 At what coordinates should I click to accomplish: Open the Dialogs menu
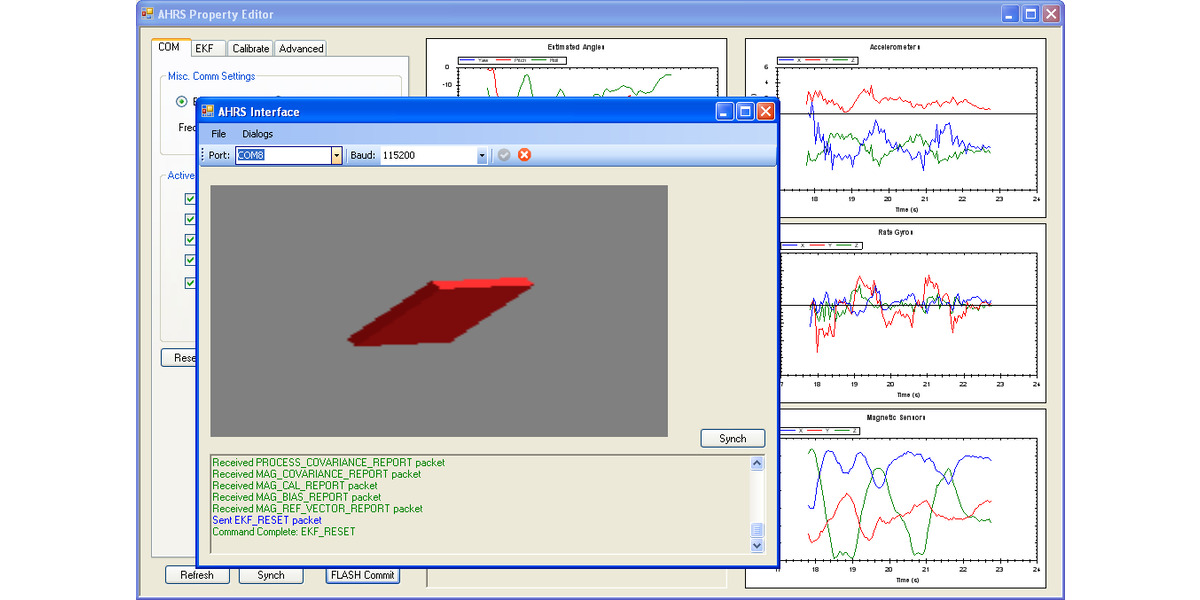click(257, 133)
